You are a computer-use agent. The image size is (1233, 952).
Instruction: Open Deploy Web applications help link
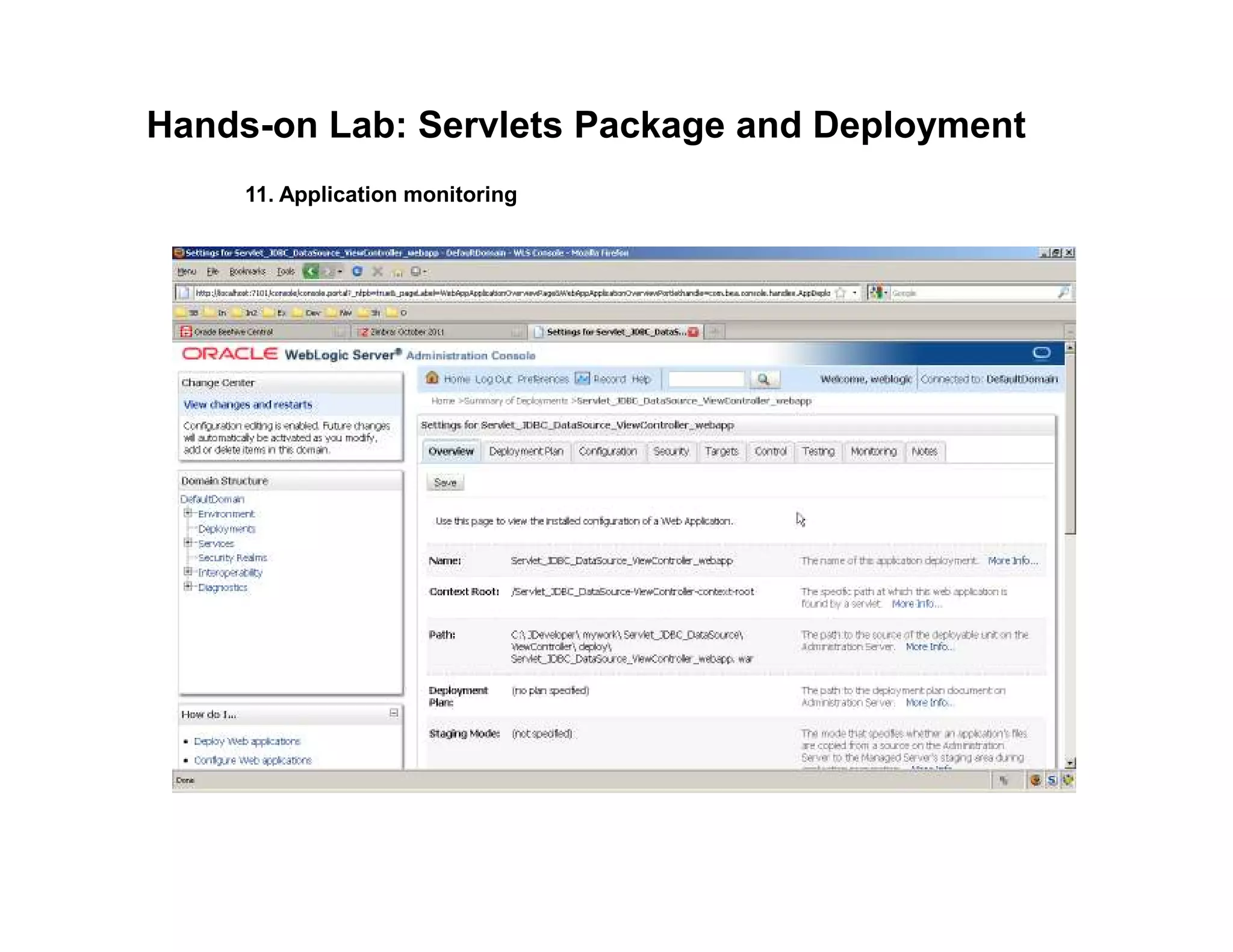247,741
